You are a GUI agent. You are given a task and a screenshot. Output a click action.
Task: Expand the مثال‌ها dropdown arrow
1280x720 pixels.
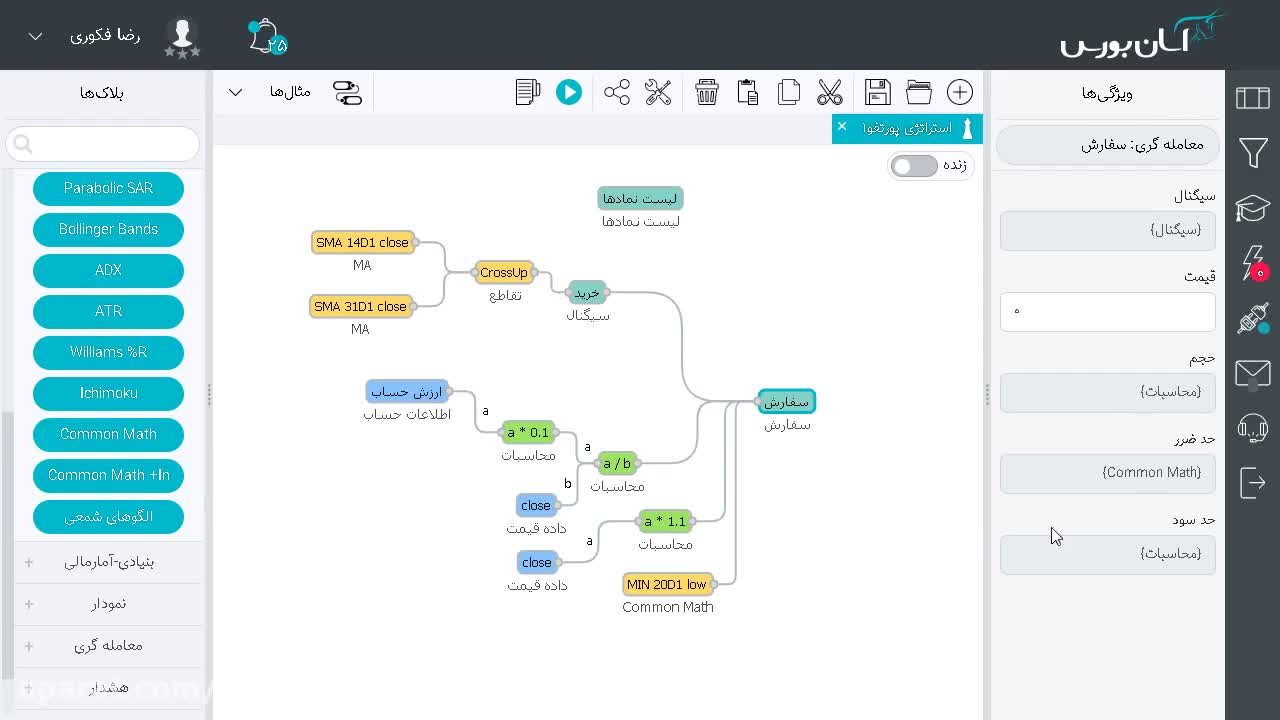(x=235, y=92)
